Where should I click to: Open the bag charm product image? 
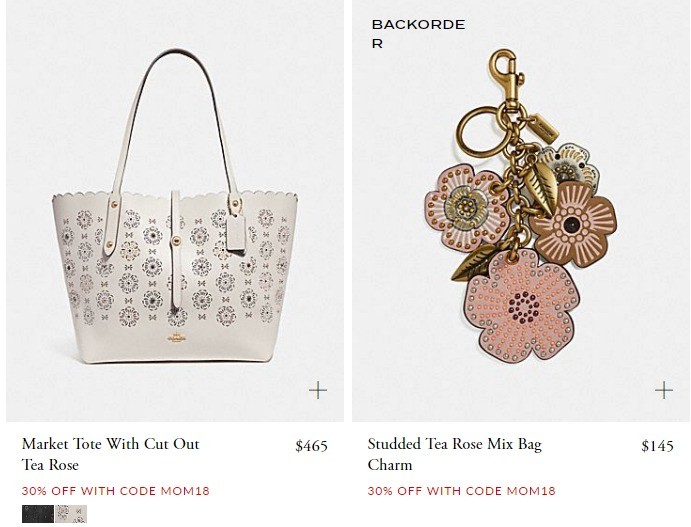point(521,211)
